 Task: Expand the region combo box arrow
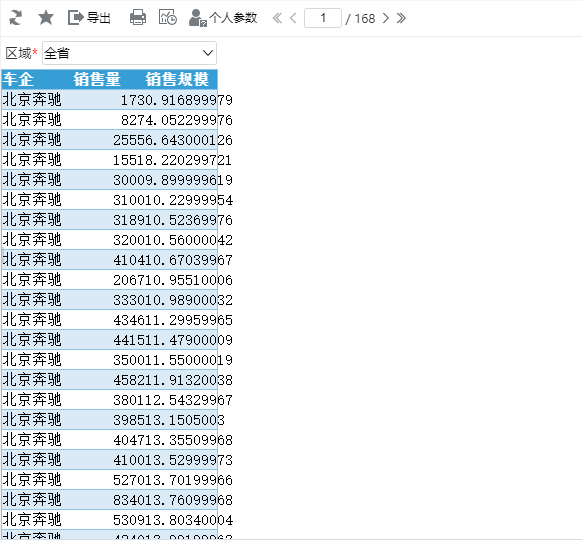coord(208,53)
